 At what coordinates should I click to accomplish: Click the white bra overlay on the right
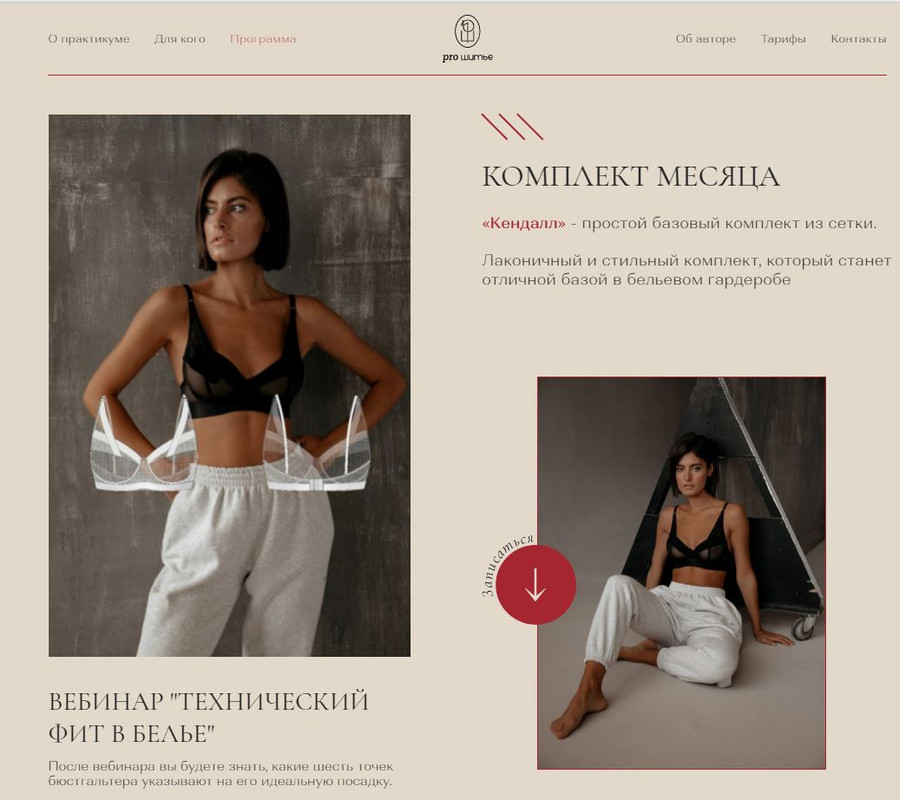pyautogui.click(x=316, y=443)
